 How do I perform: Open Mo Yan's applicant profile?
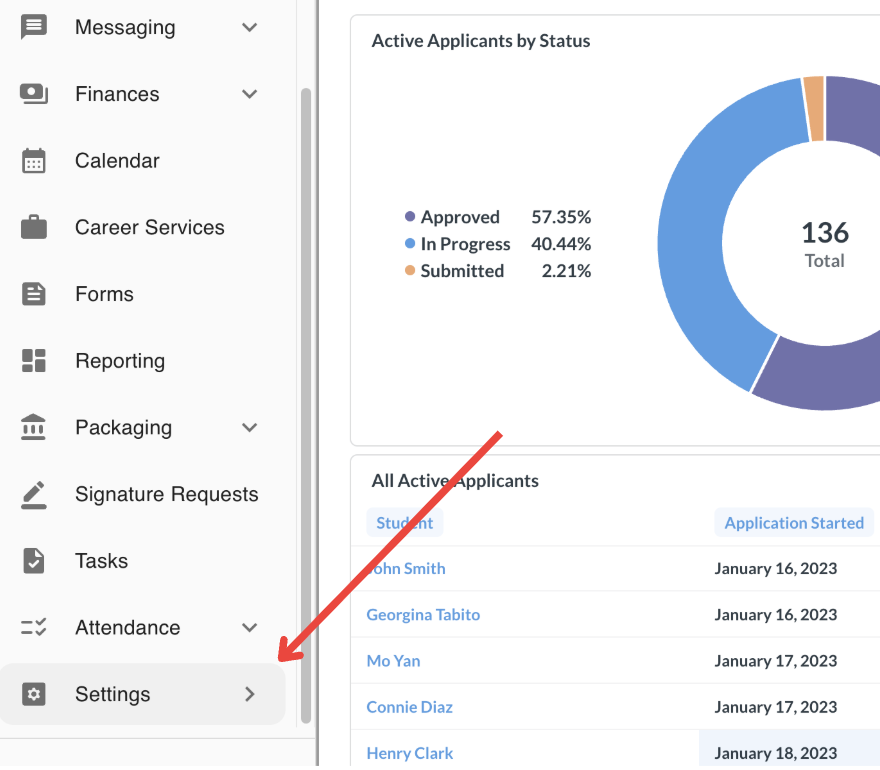point(393,661)
